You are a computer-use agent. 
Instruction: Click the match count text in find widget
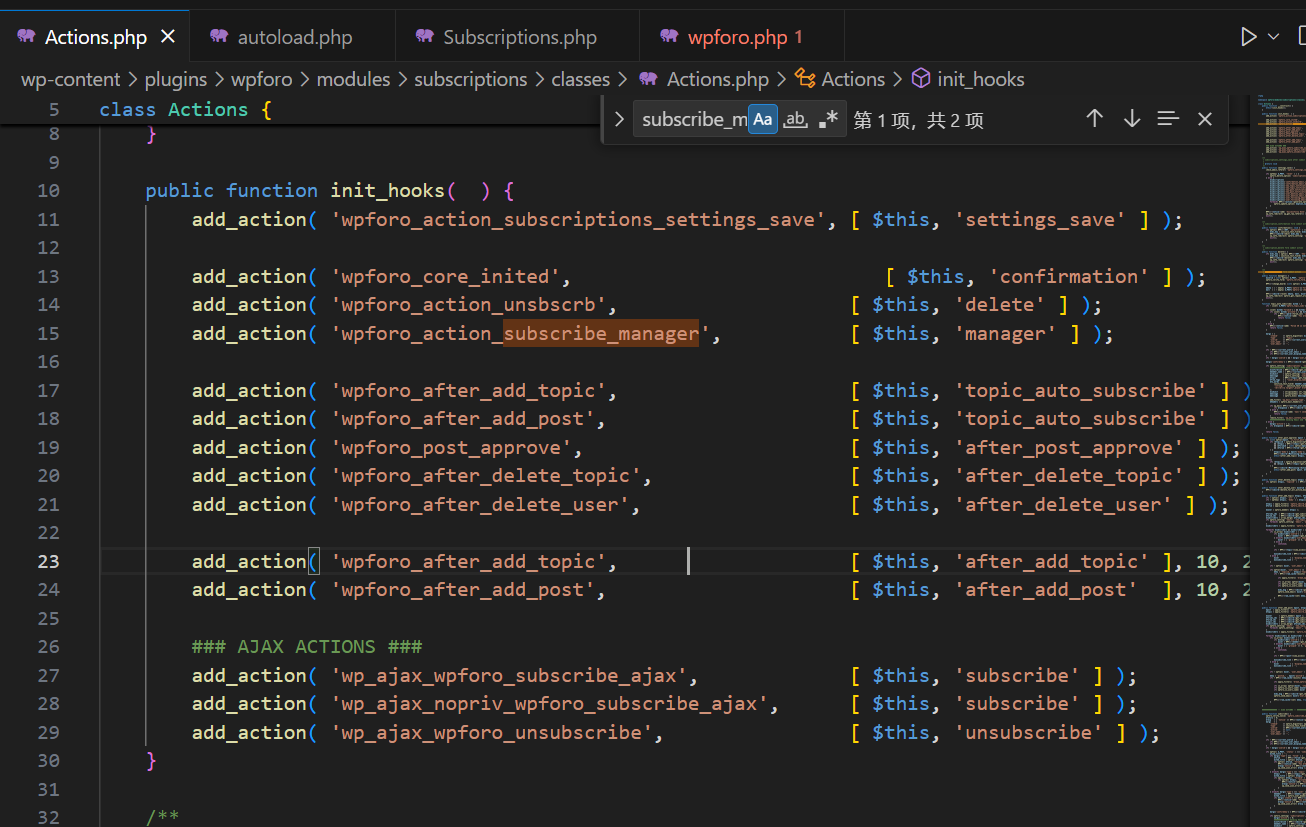(918, 120)
